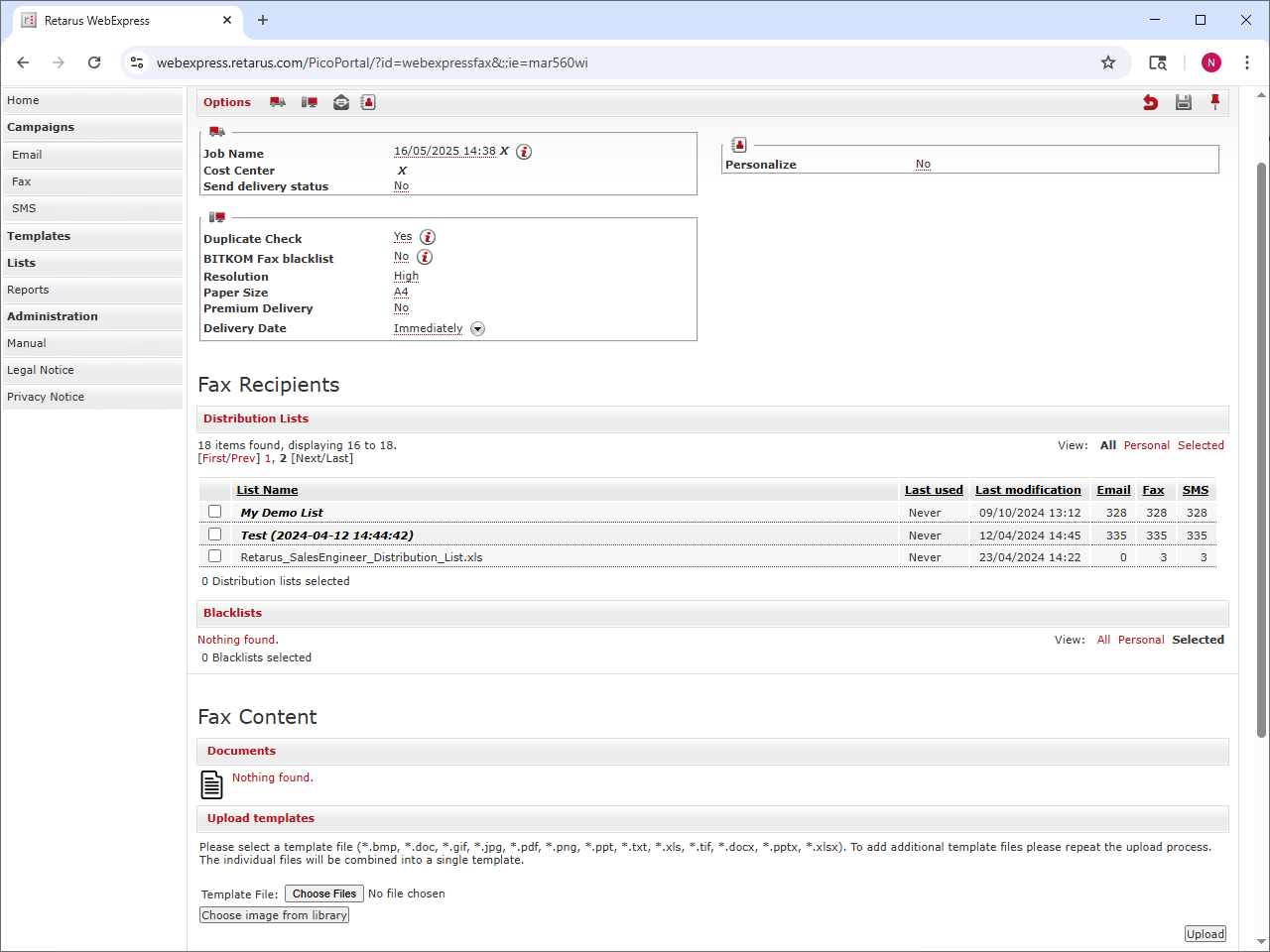
Task: Change the Send delivery status value No
Action: [x=401, y=186]
